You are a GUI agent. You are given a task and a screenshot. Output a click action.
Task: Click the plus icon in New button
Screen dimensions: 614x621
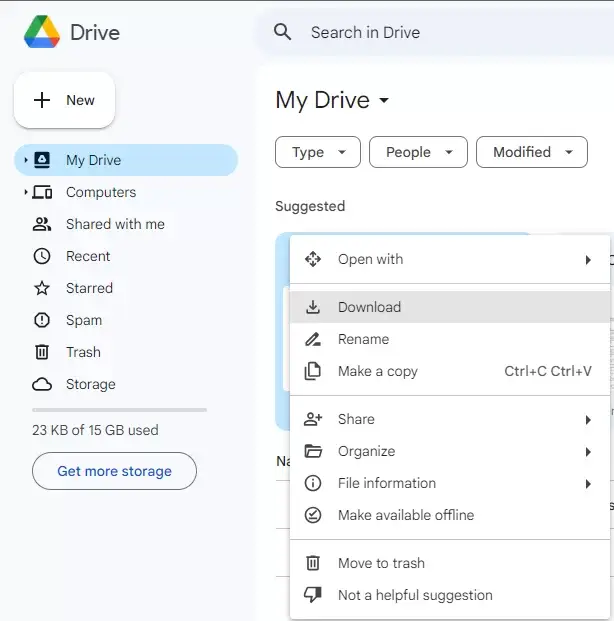(42, 100)
